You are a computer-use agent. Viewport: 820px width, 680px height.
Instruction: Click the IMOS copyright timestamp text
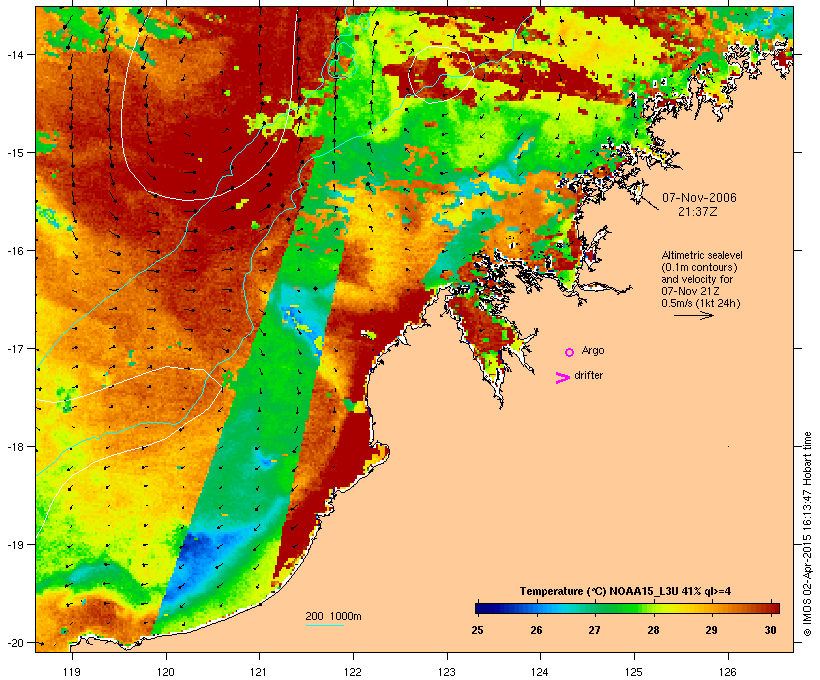click(x=807, y=534)
